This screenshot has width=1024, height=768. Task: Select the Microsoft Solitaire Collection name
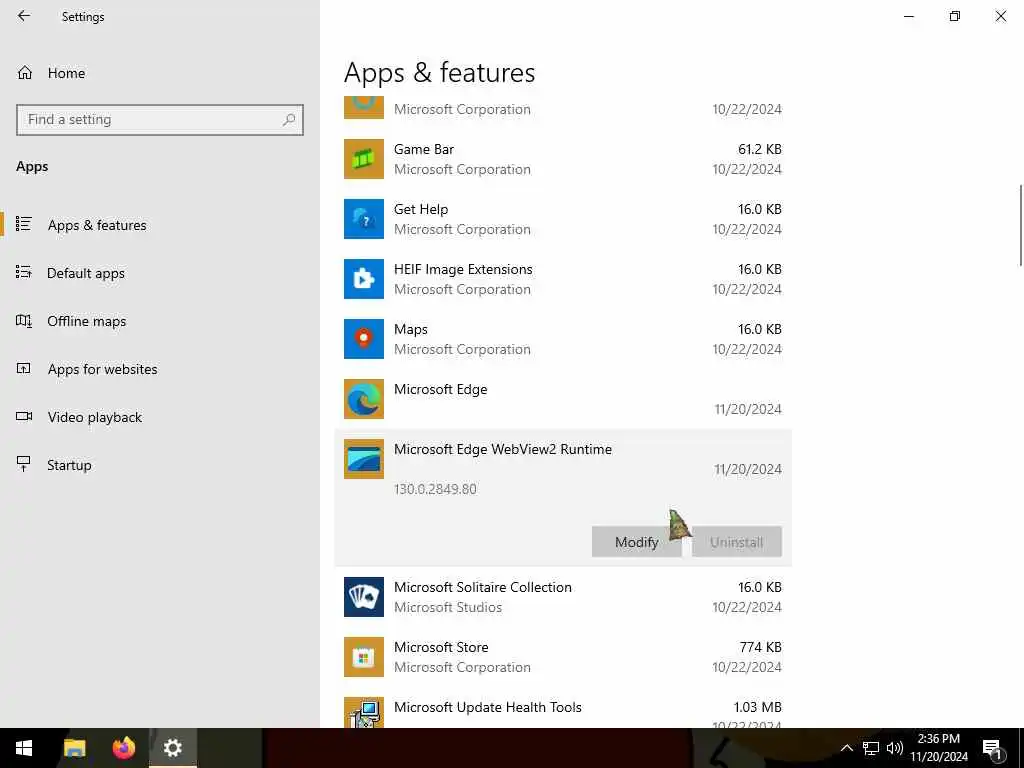[483, 587]
